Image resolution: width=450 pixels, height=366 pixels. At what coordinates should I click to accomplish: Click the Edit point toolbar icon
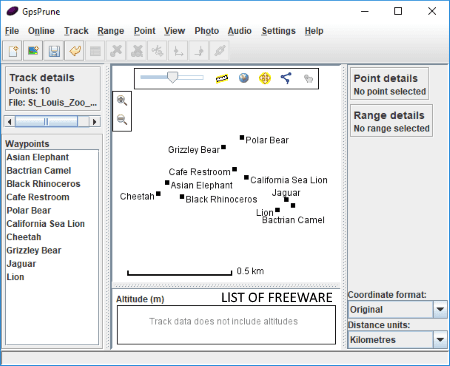coord(95,51)
